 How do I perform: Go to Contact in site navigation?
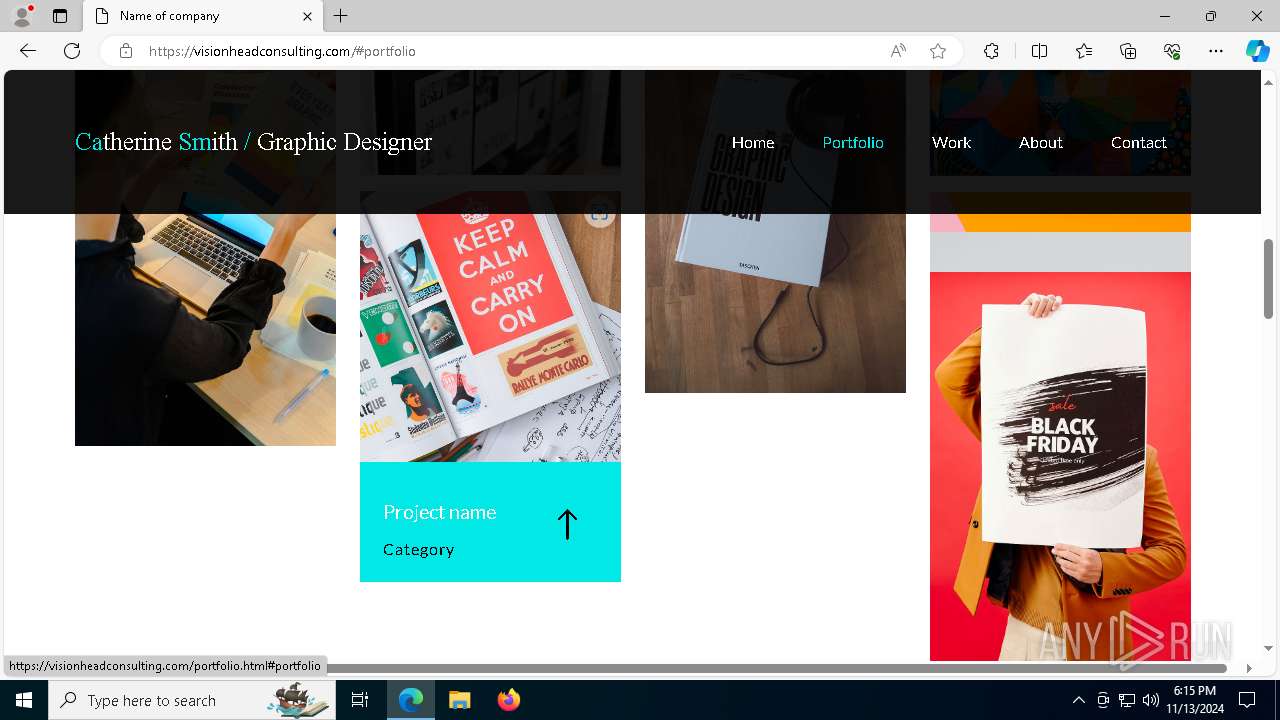point(1139,142)
